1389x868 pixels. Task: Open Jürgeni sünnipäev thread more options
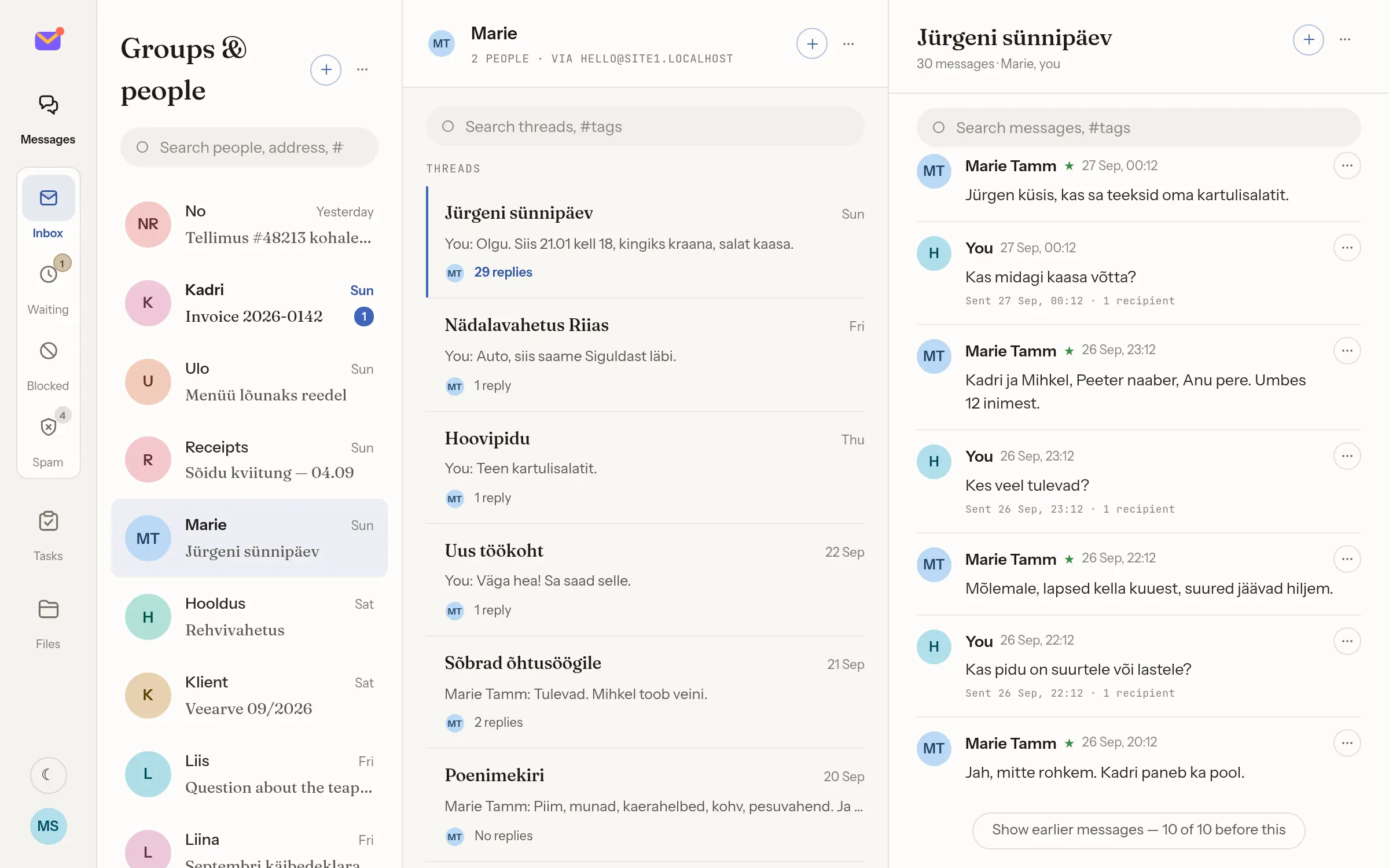1345,40
